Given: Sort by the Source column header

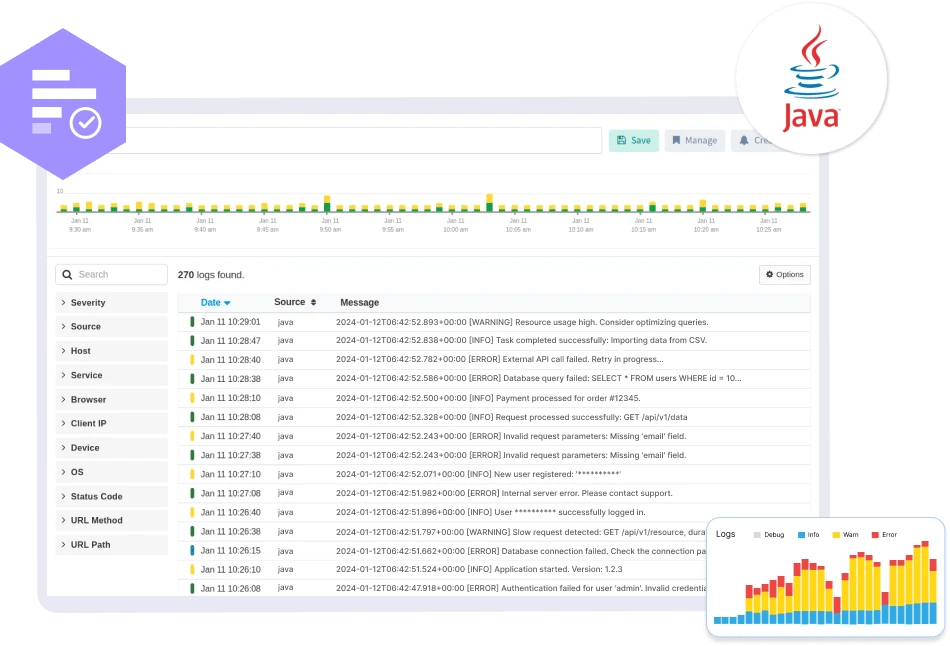Looking at the screenshot, I should pyautogui.click(x=295, y=302).
